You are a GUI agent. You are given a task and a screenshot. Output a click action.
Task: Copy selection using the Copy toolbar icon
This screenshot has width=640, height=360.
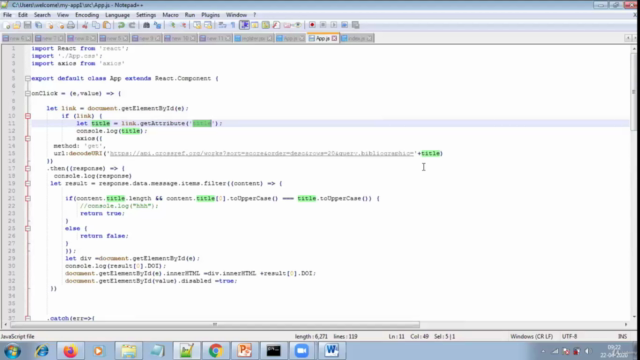pos(96,25)
